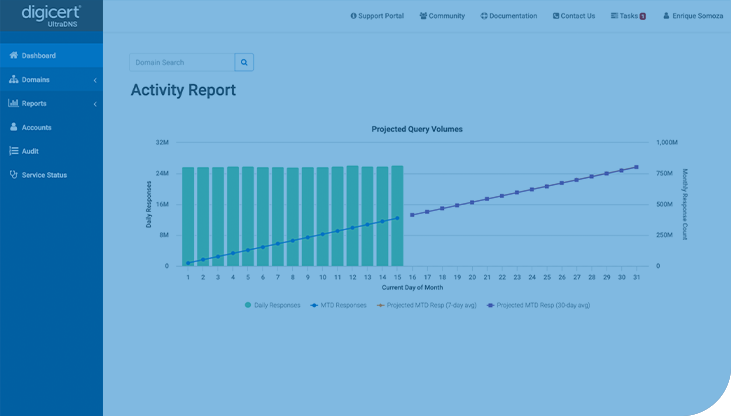Screen dimensions: 731x416
Task: Click the Dashboard home icon in sidebar
Action: click(13, 56)
